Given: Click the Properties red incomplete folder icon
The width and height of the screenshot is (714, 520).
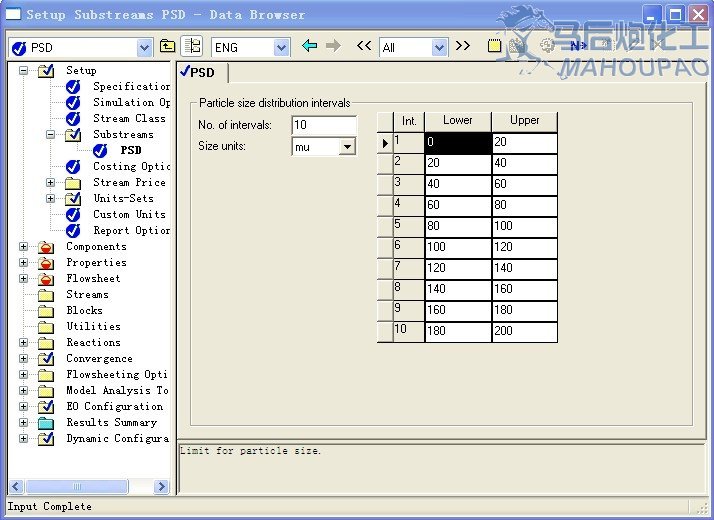Looking at the screenshot, I should (46, 263).
